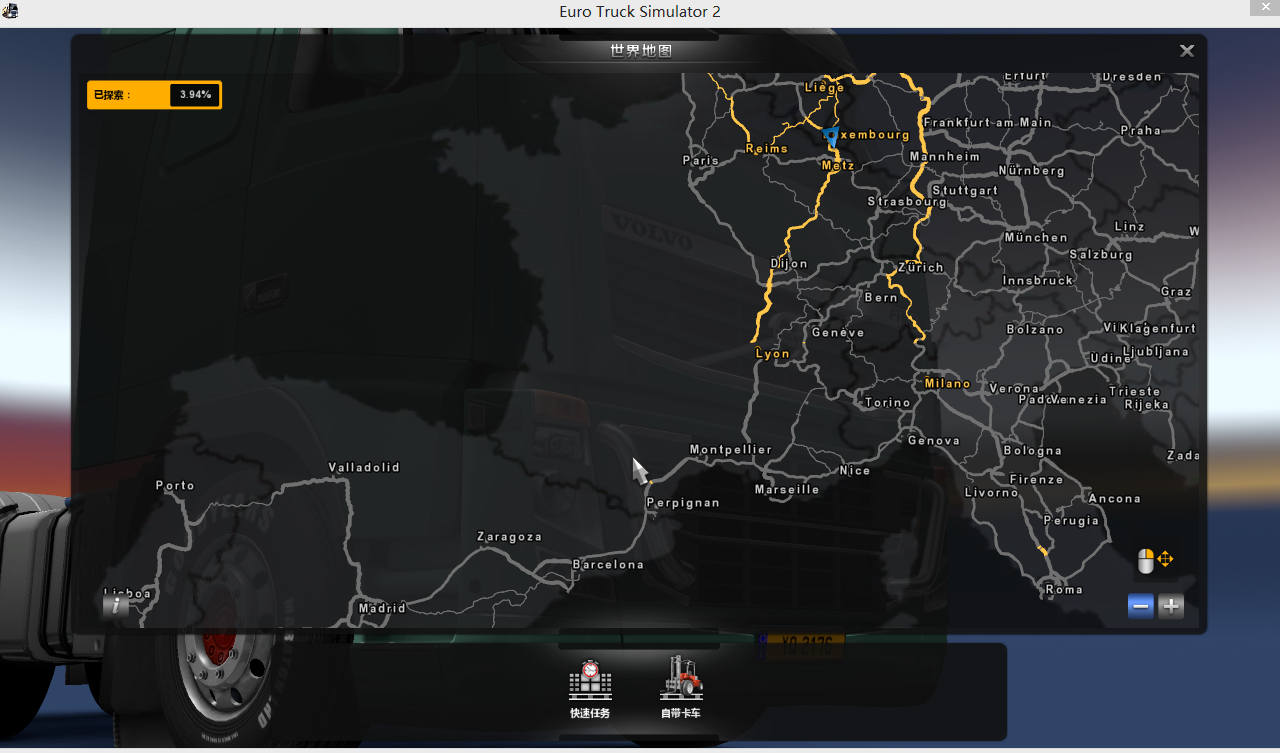The height and width of the screenshot is (753, 1280).
Task: Select the 自带卡车 forklift truck icon
Action: (681, 680)
